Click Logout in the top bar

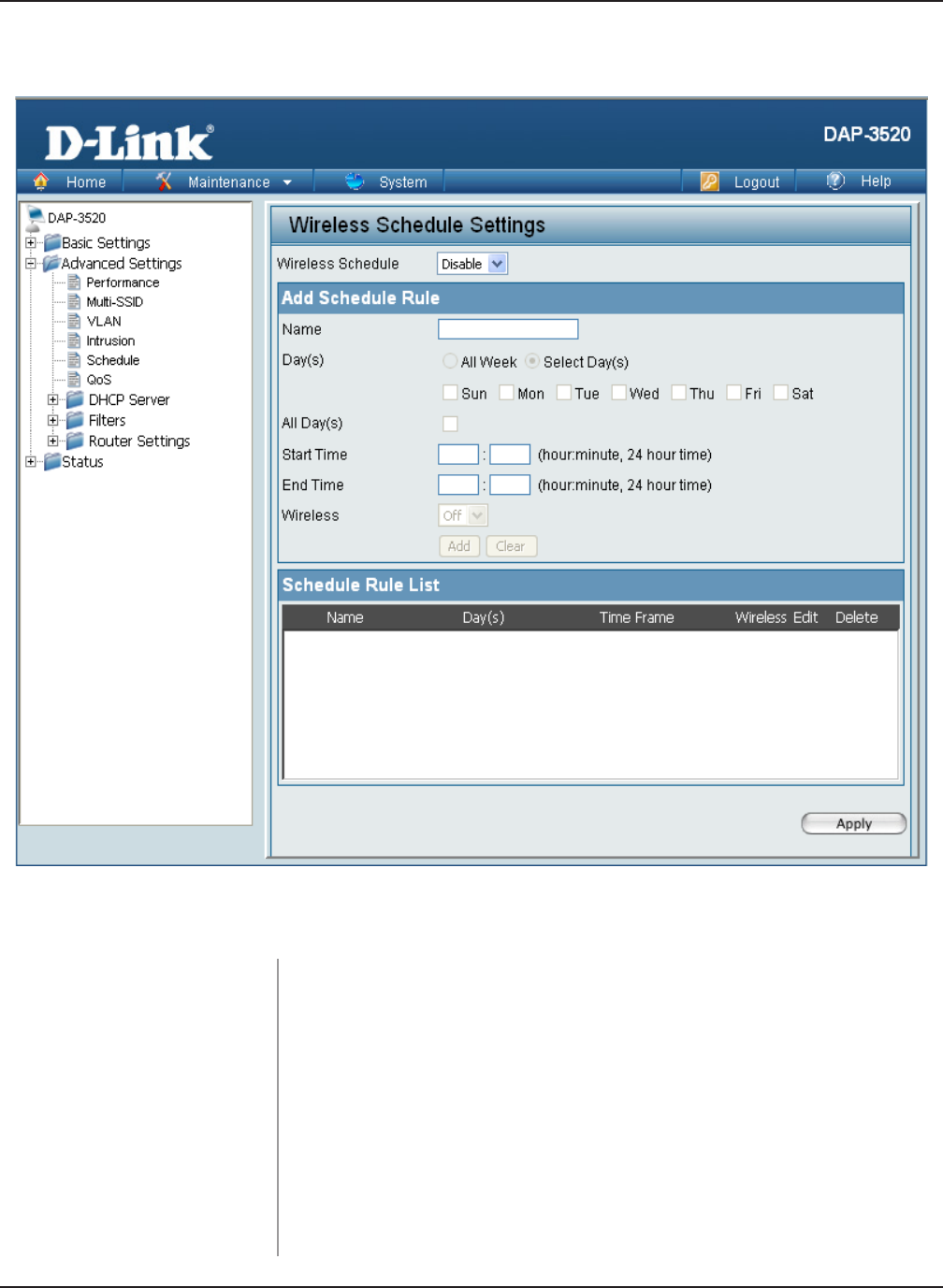click(757, 182)
